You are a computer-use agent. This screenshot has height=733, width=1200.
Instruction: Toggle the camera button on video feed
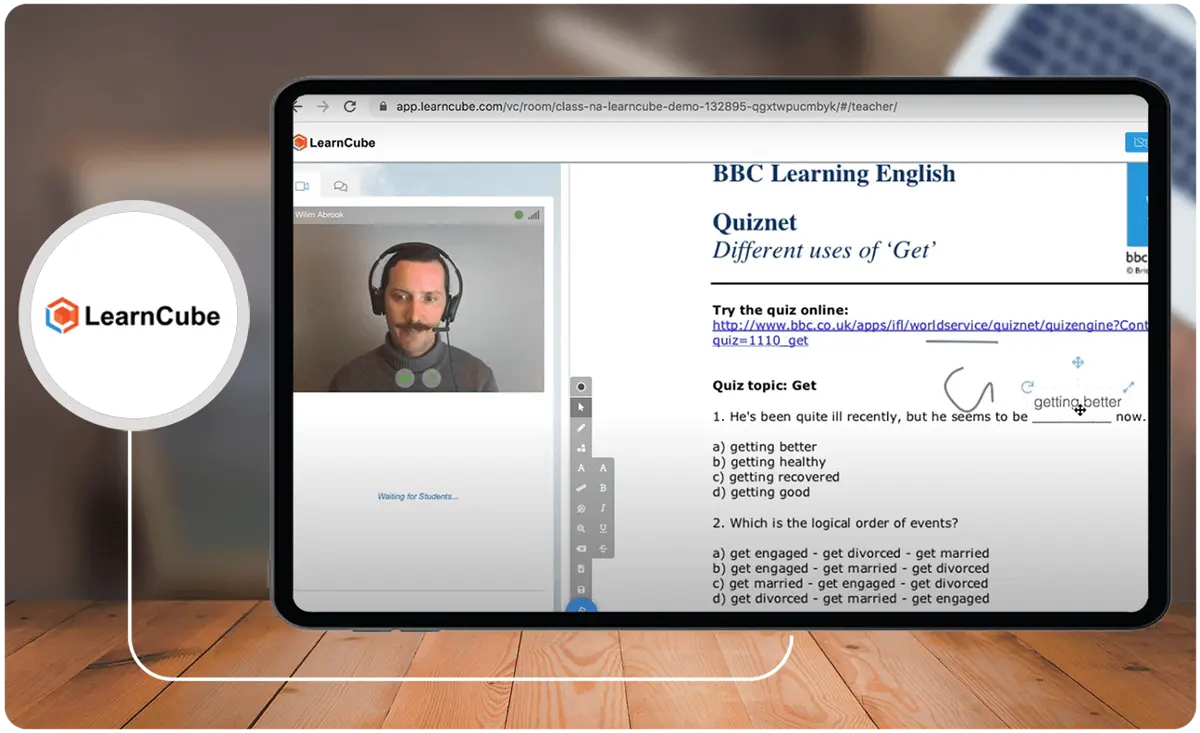point(405,378)
